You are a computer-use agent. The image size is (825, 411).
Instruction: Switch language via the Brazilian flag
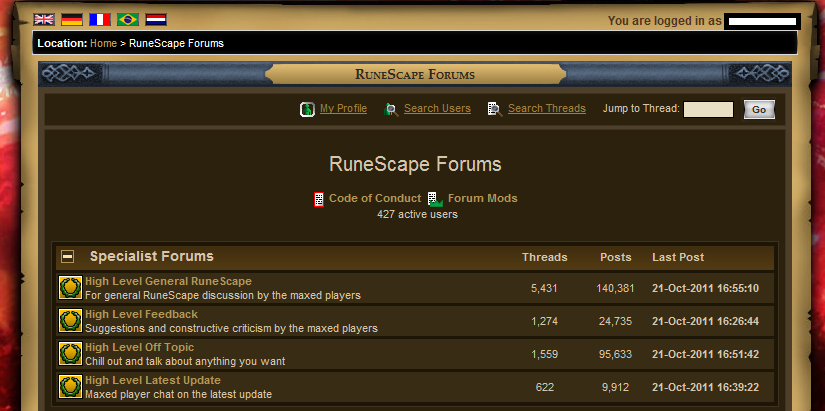[x=128, y=20]
